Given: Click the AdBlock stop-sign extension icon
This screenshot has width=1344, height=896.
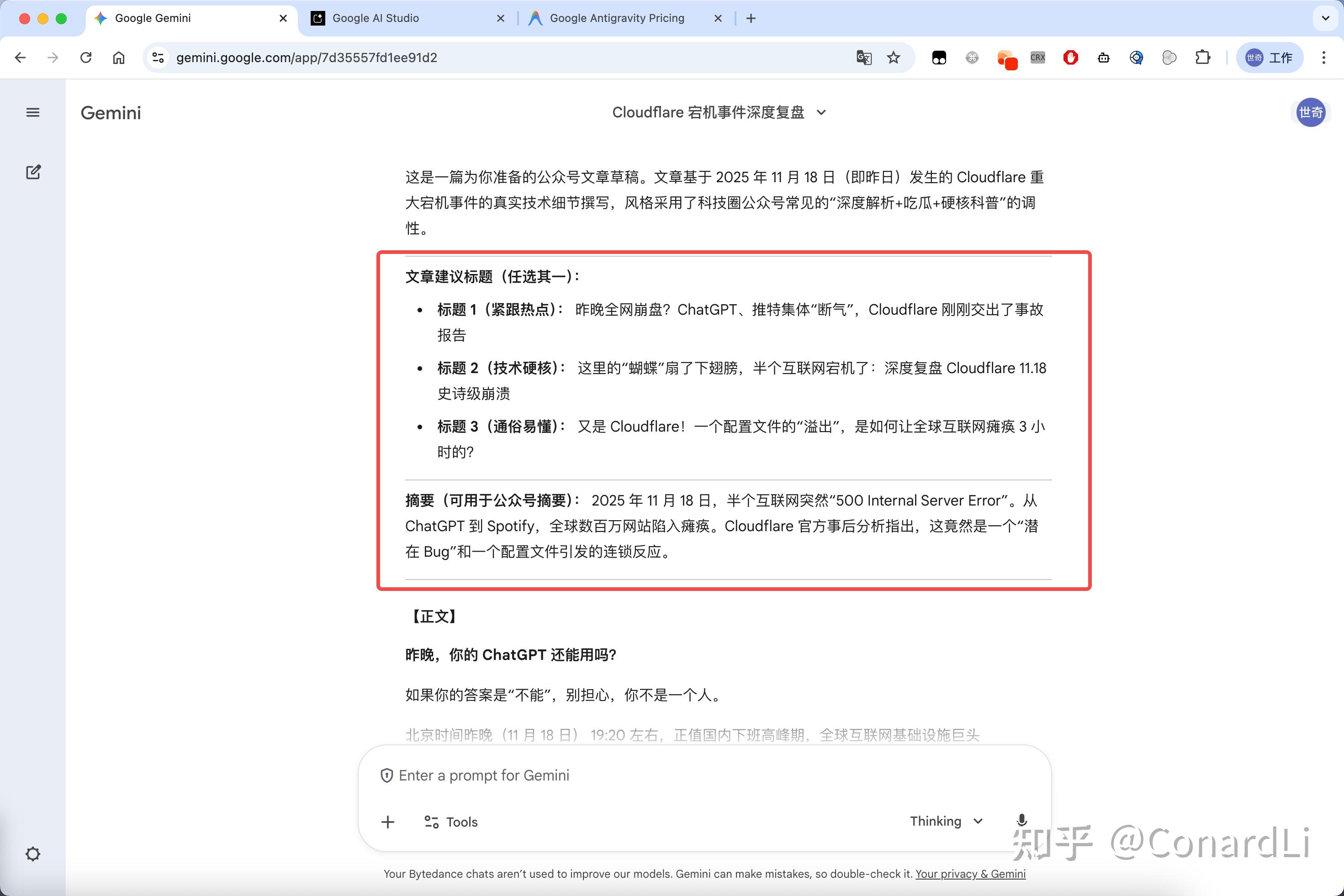Looking at the screenshot, I should click(x=1070, y=57).
